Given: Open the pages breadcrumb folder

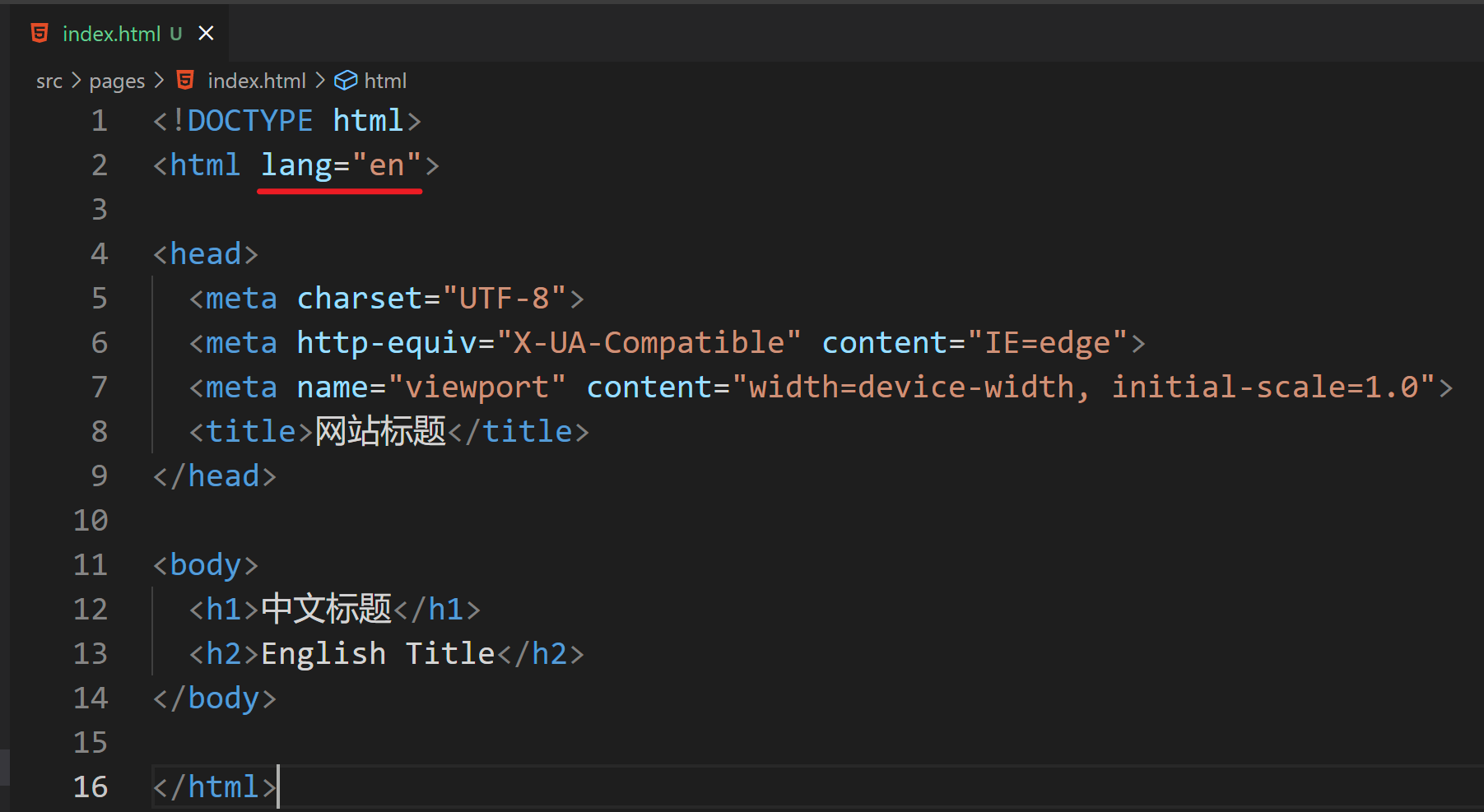Looking at the screenshot, I should (x=117, y=81).
